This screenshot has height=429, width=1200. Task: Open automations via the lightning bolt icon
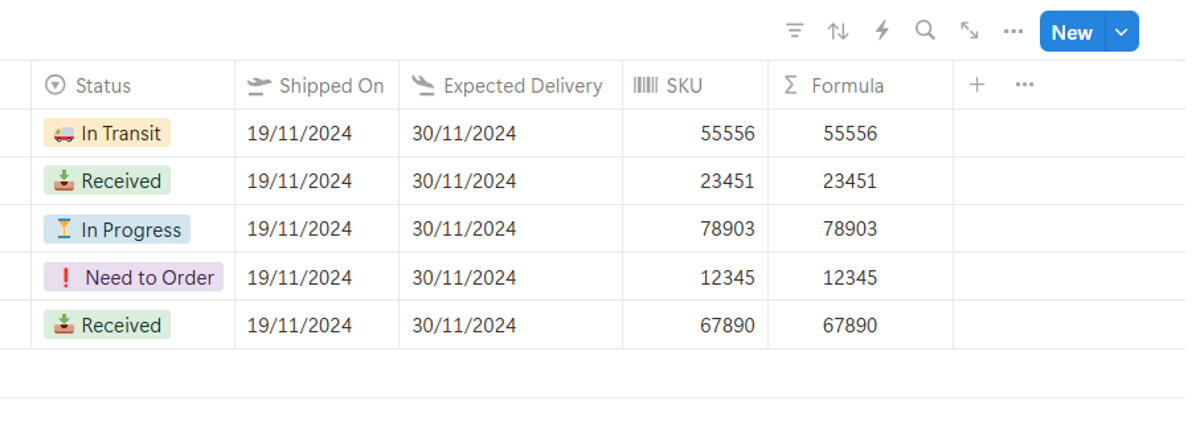click(882, 31)
